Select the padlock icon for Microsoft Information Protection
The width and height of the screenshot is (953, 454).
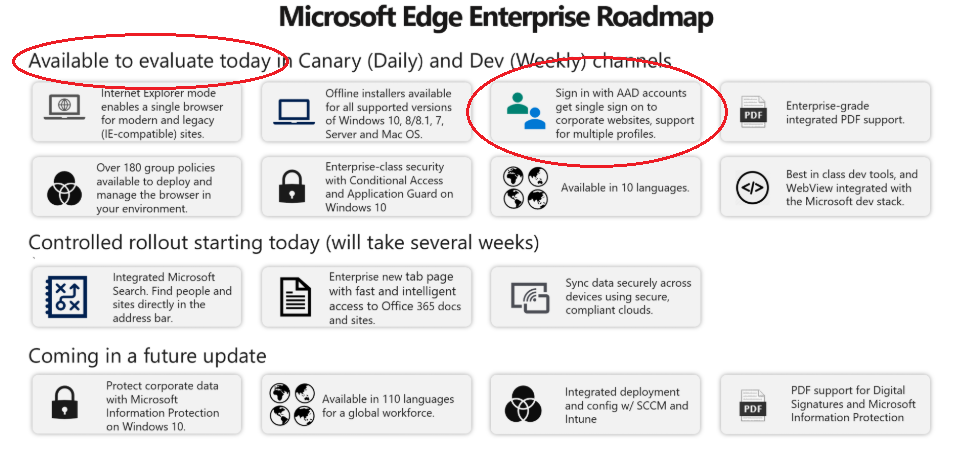[65, 403]
